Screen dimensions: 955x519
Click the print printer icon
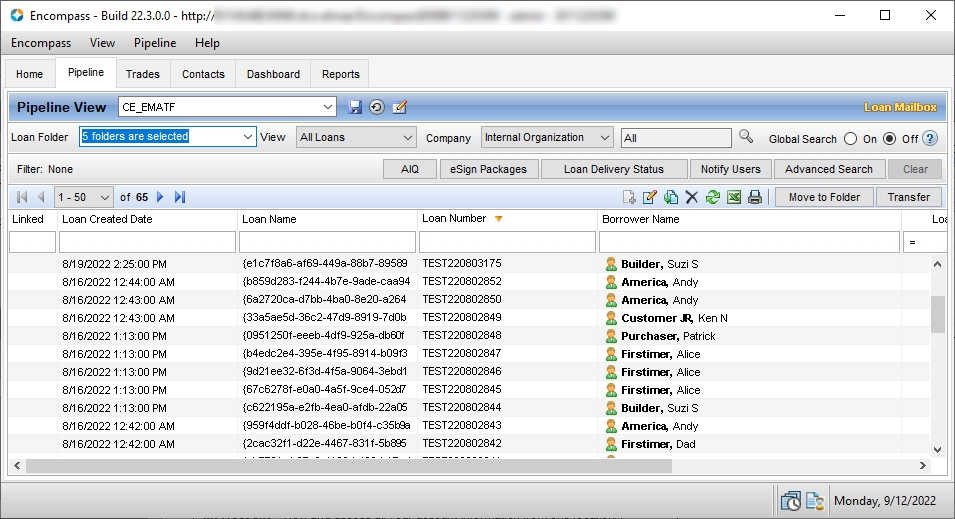[x=755, y=197]
